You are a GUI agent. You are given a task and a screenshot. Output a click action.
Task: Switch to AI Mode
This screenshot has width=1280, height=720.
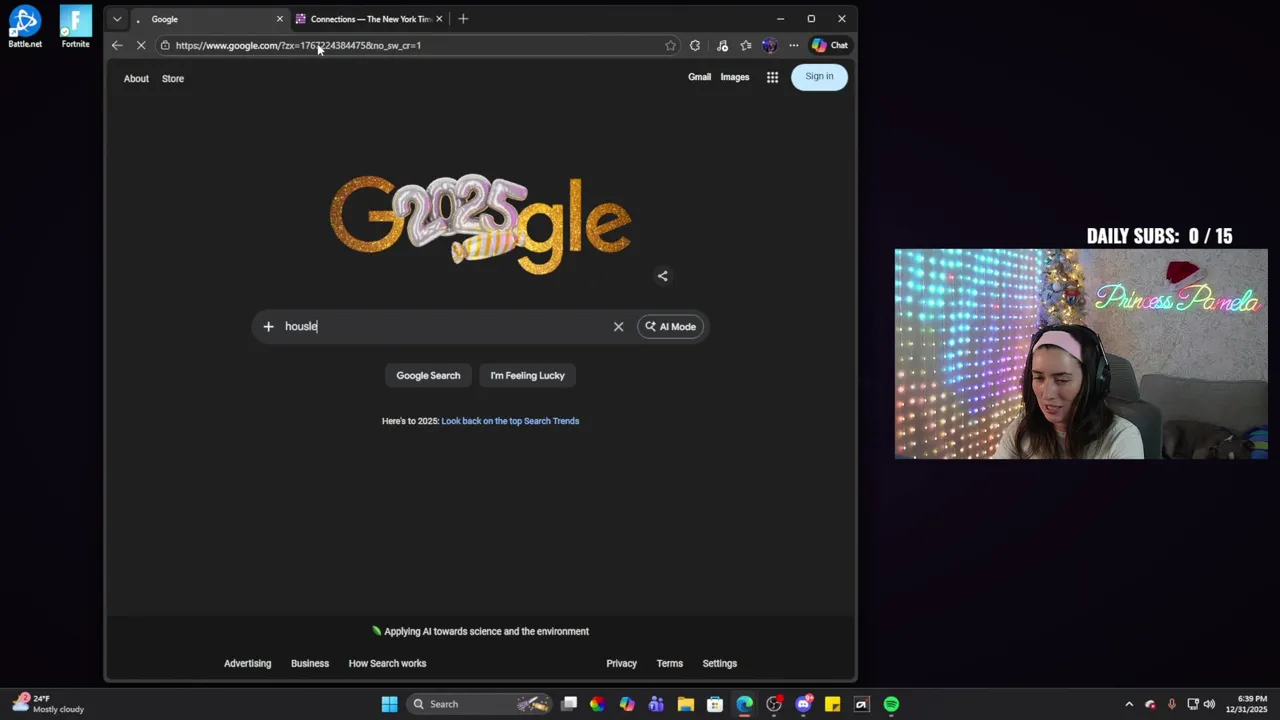(670, 326)
